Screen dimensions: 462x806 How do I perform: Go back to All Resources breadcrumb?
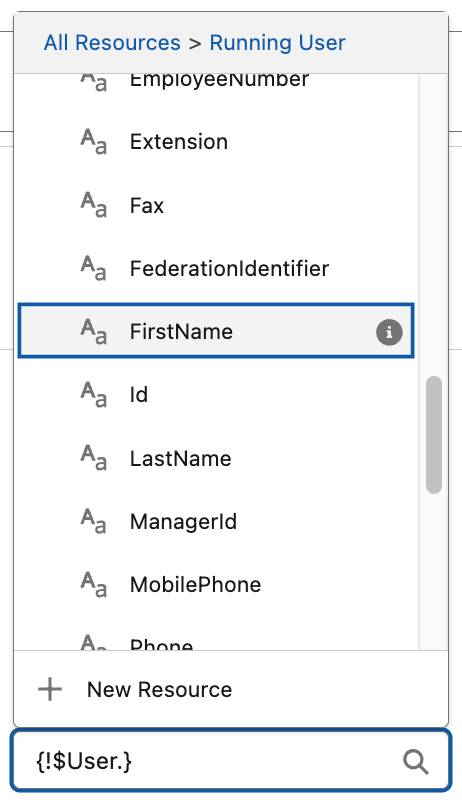pyautogui.click(x=112, y=43)
